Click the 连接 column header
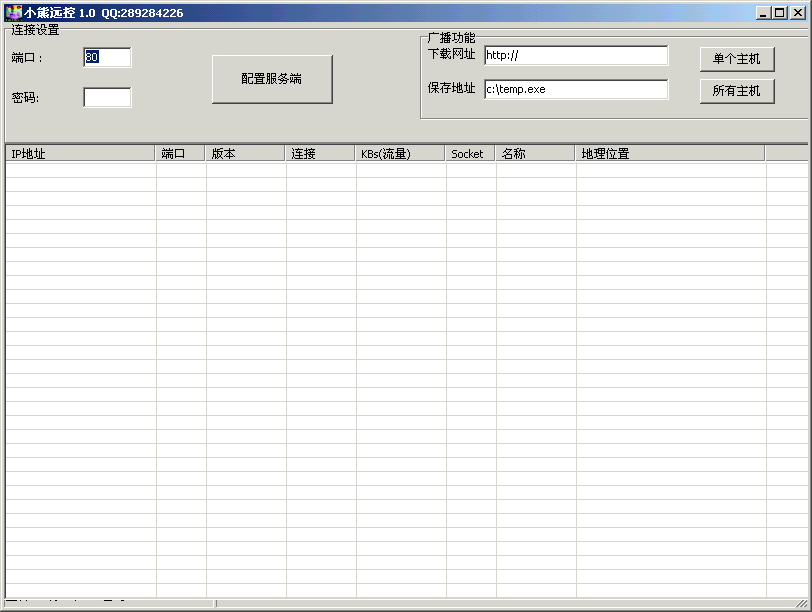This screenshot has width=812, height=612. 320,154
